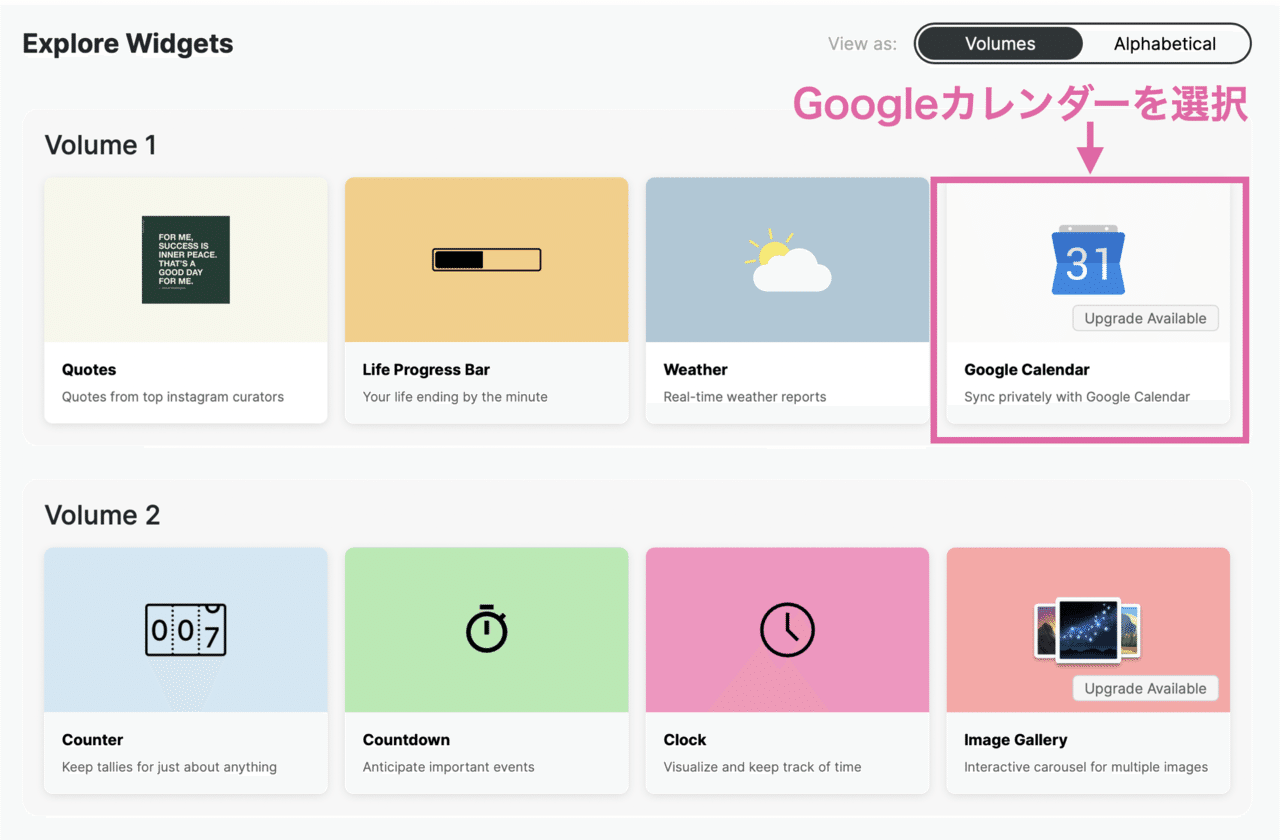The width and height of the screenshot is (1280, 840).
Task: Open the Explore Widgets title link
Action: (128, 43)
